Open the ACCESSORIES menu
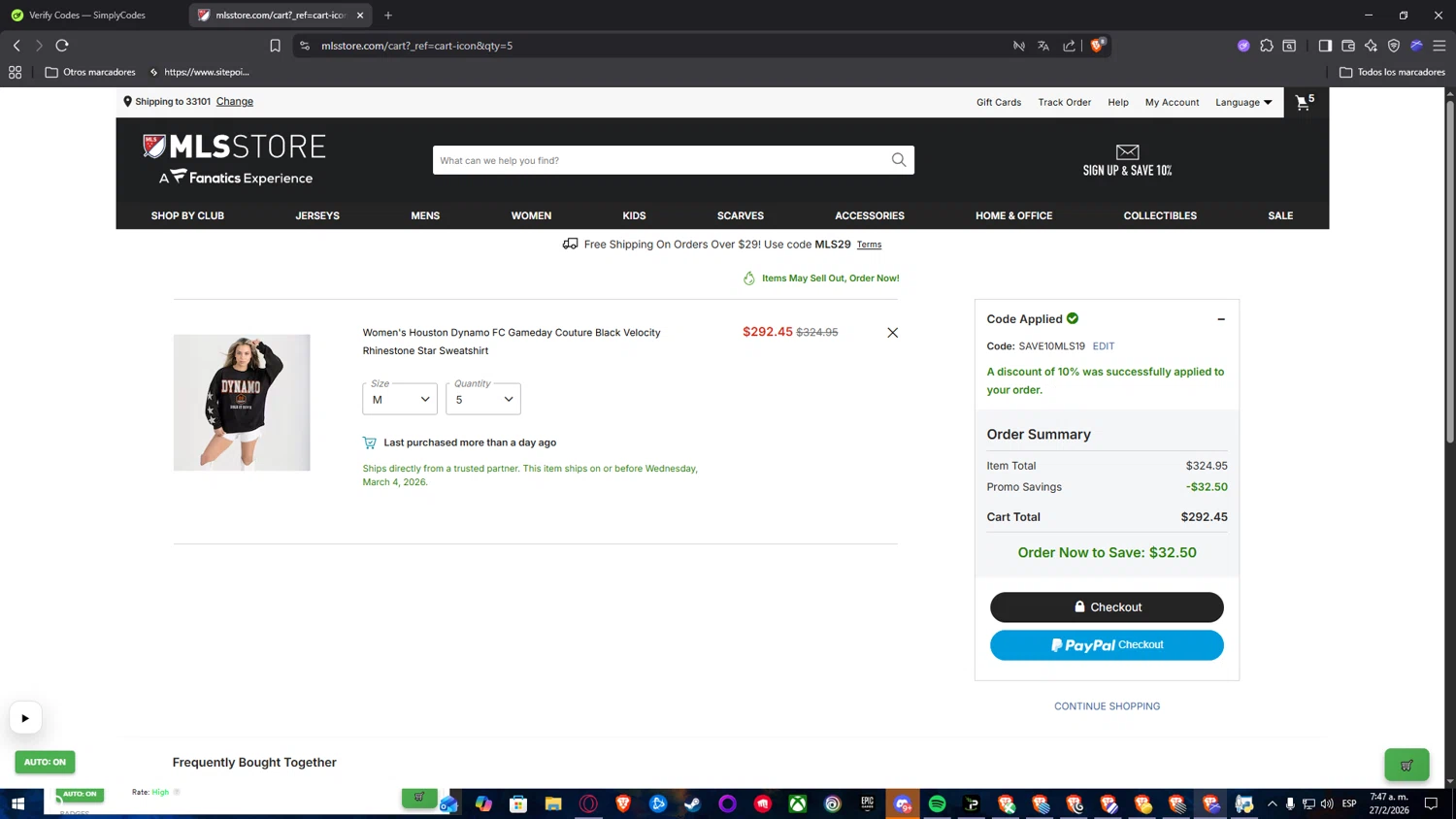Screen dimensions: 1456x819 pos(870,215)
